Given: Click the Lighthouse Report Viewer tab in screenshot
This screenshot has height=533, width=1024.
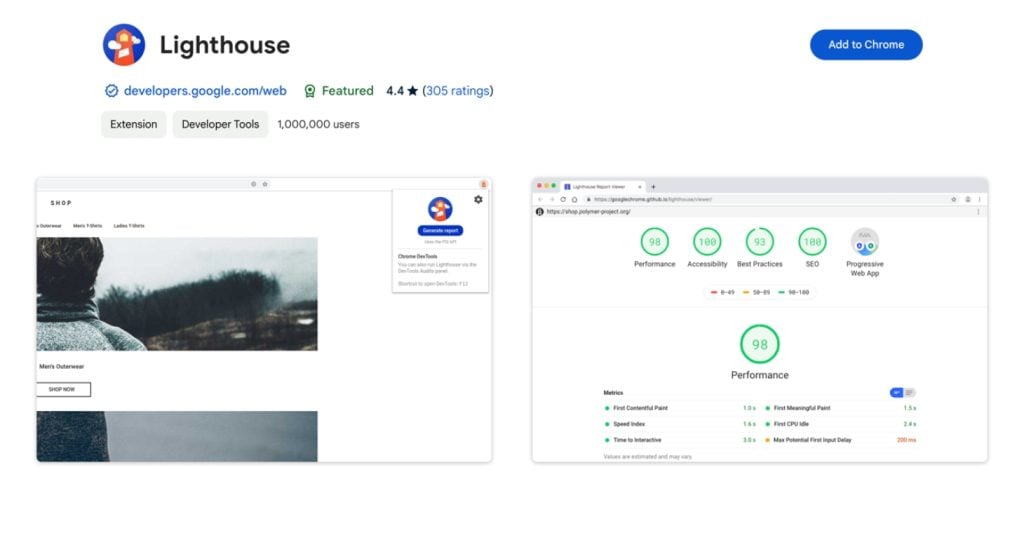Looking at the screenshot, I should [602, 187].
